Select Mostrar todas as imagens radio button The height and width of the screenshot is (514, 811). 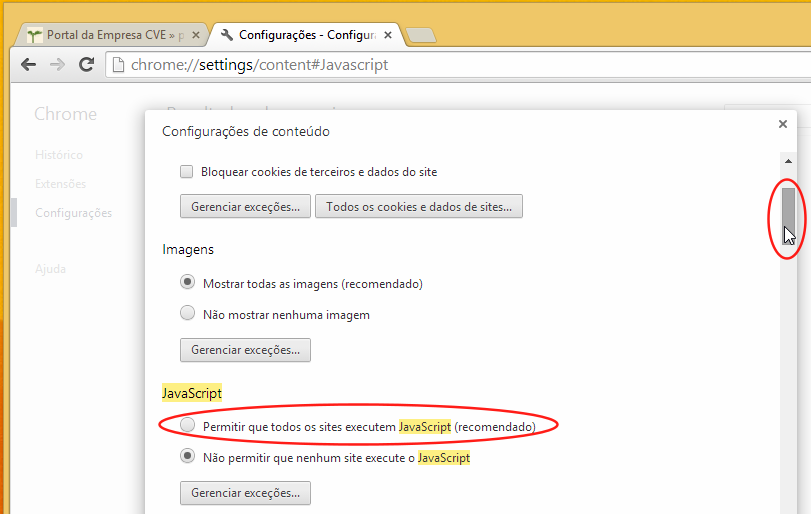(x=187, y=282)
